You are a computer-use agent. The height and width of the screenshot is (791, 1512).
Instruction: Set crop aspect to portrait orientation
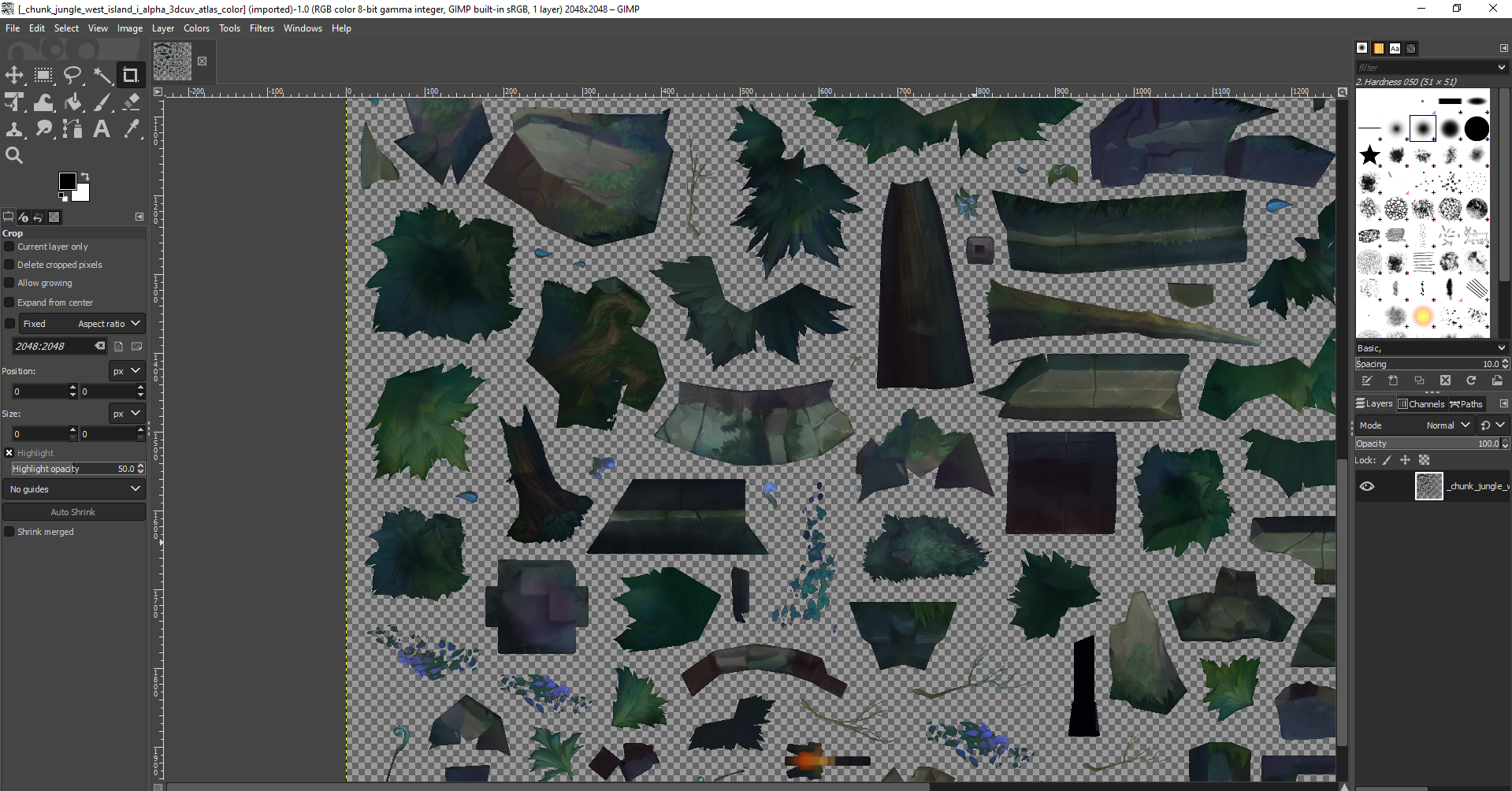(119, 346)
